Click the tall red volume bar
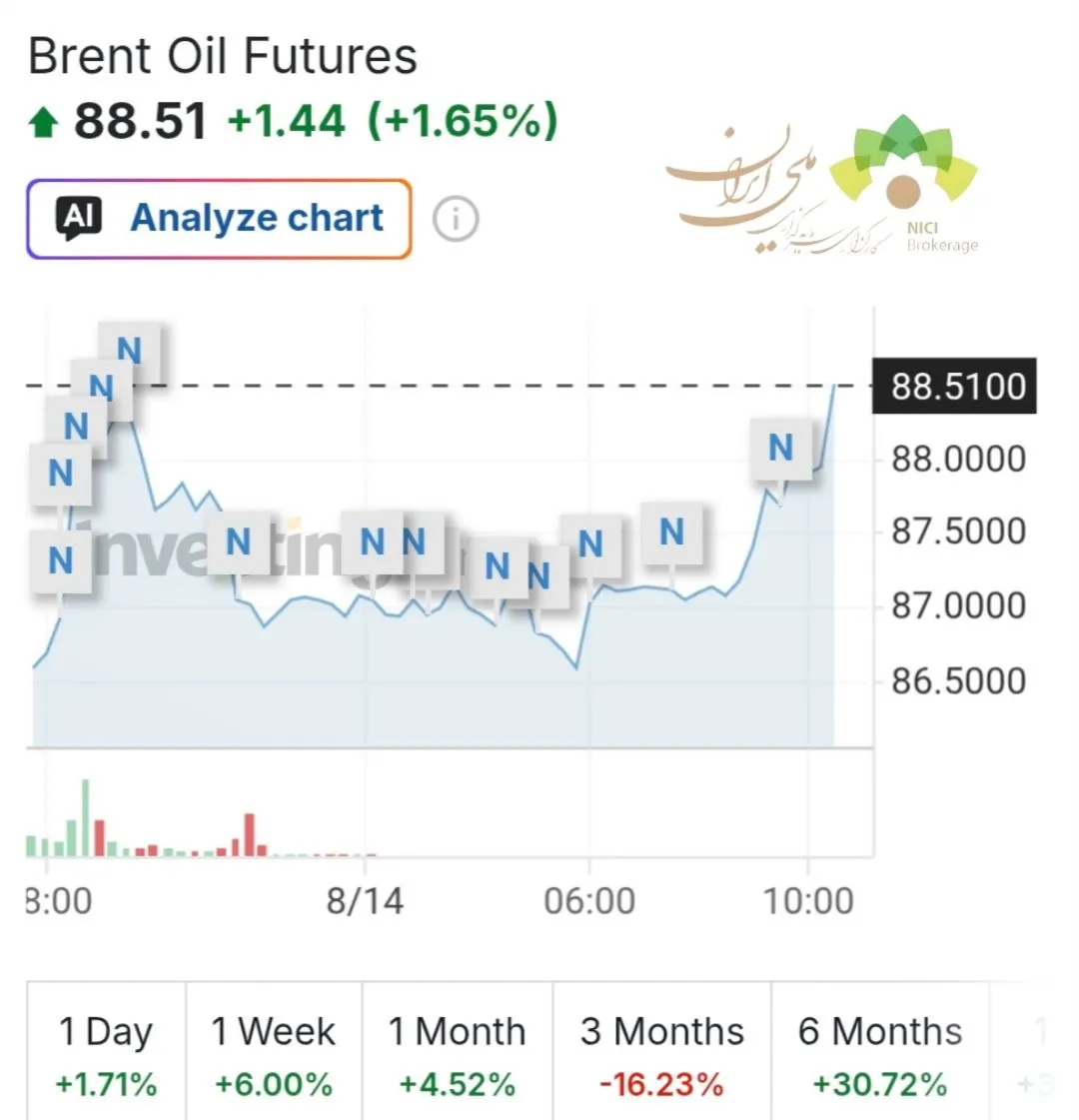The width and height of the screenshot is (1079, 1120). click(x=249, y=834)
